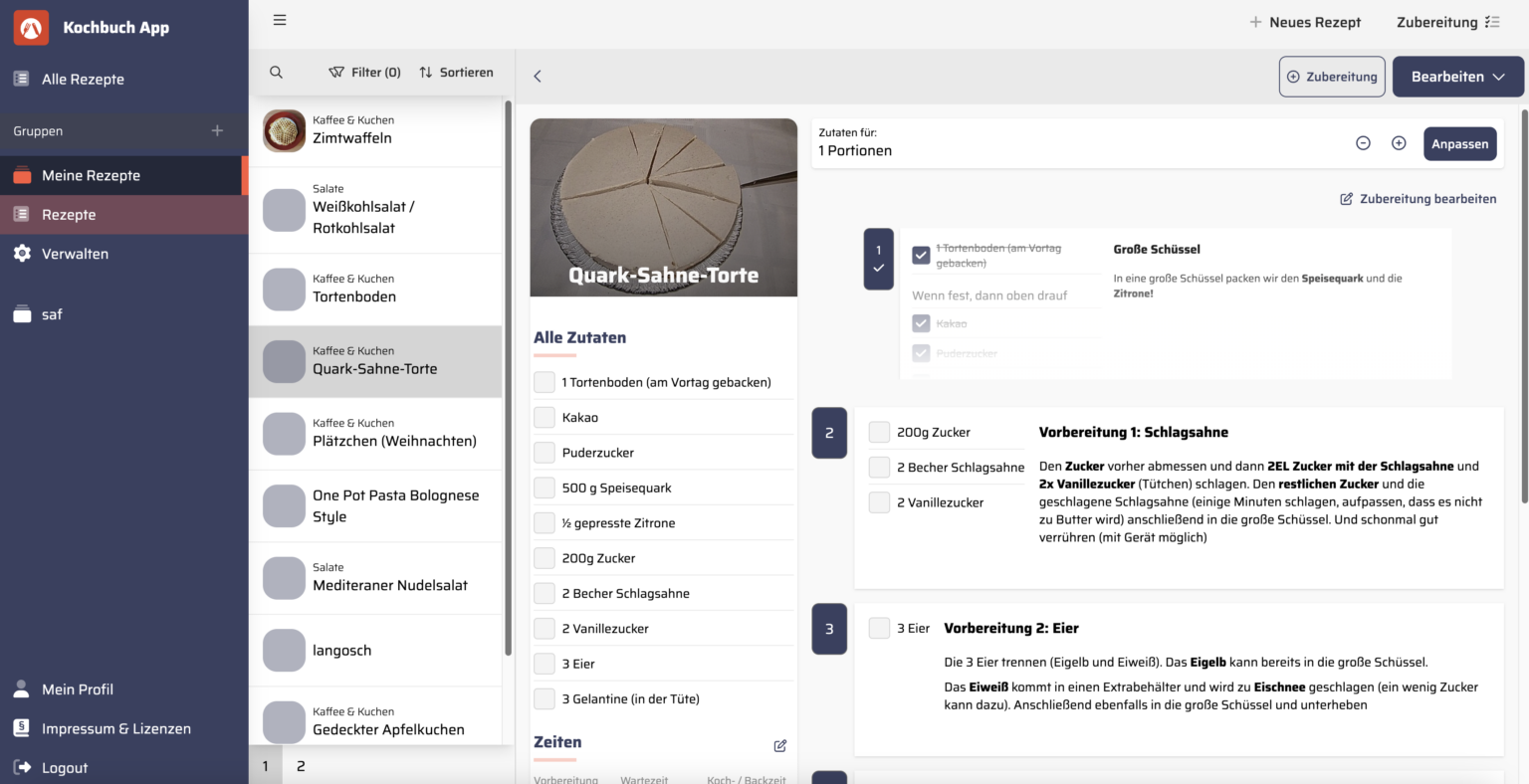Open the Sortieren options
Viewport: 1529px width, 784px height.
[456, 73]
